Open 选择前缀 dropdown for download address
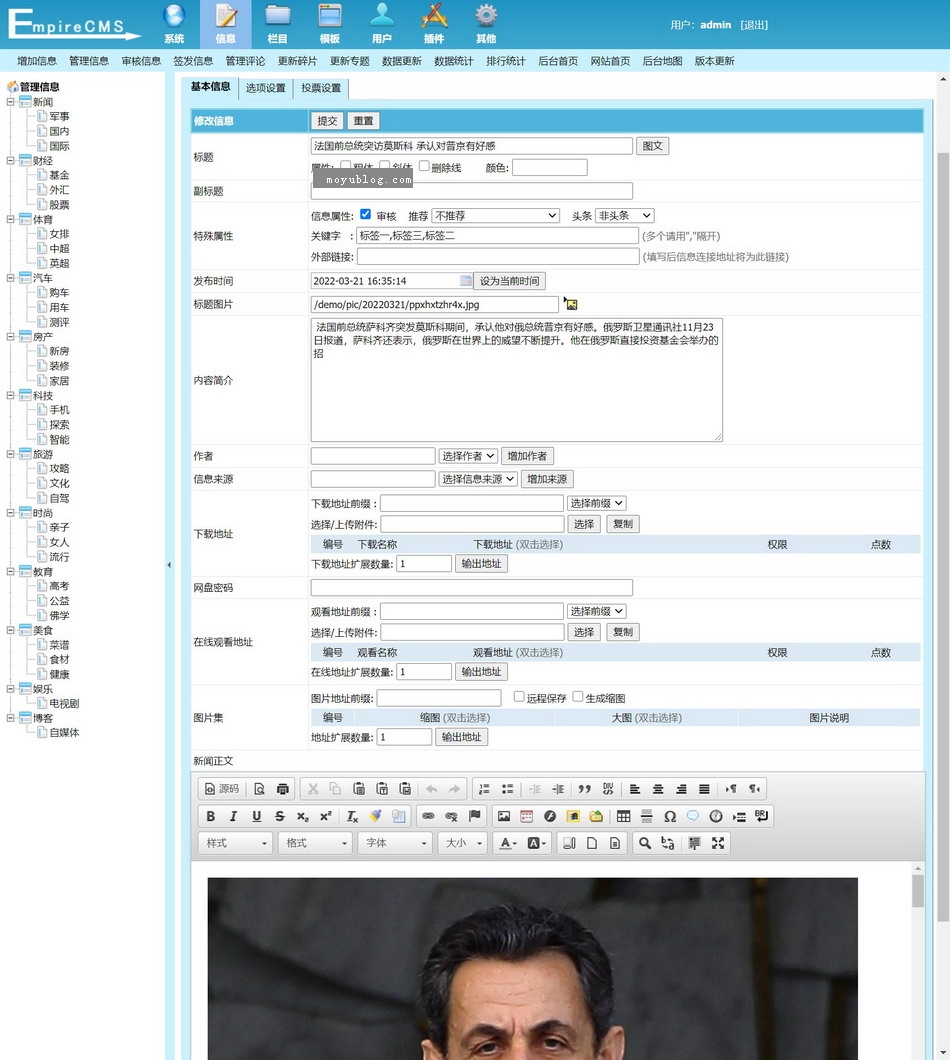The image size is (950, 1060). pyautogui.click(x=596, y=503)
